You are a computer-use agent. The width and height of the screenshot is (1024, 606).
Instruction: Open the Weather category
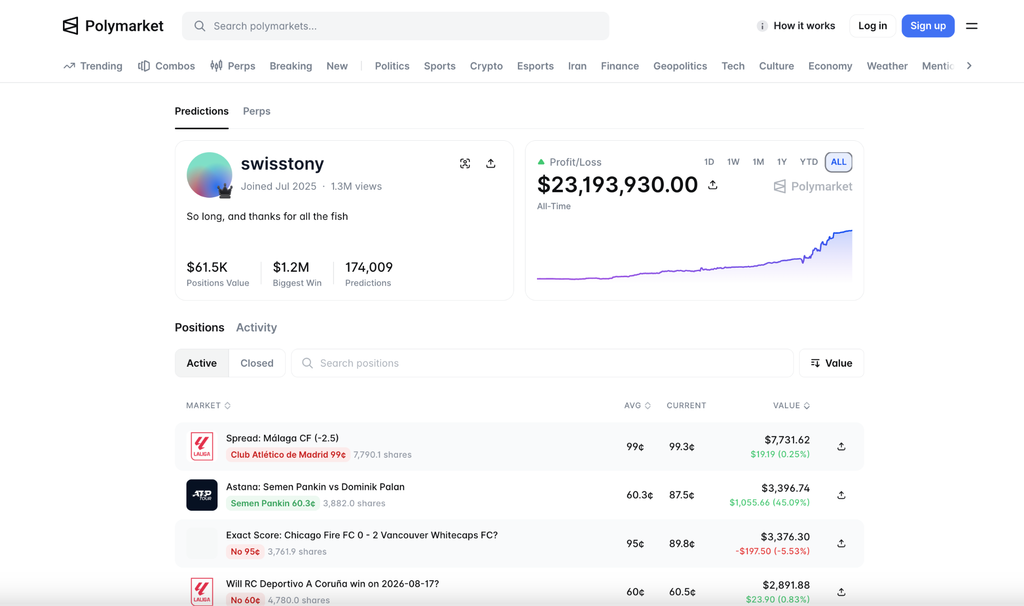click(x=887, y=66)
